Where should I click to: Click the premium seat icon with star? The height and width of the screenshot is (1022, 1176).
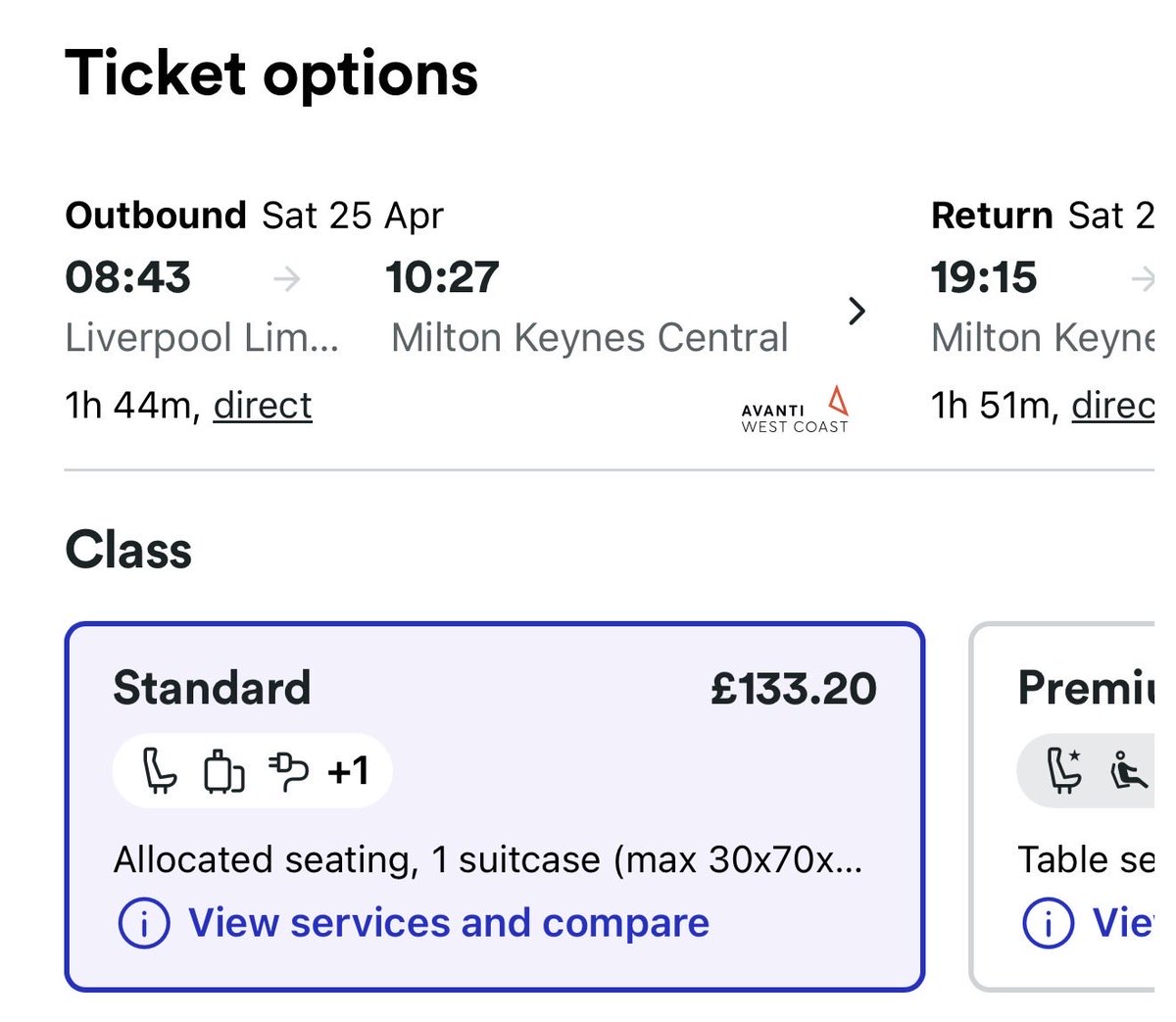click(1064, 770)
